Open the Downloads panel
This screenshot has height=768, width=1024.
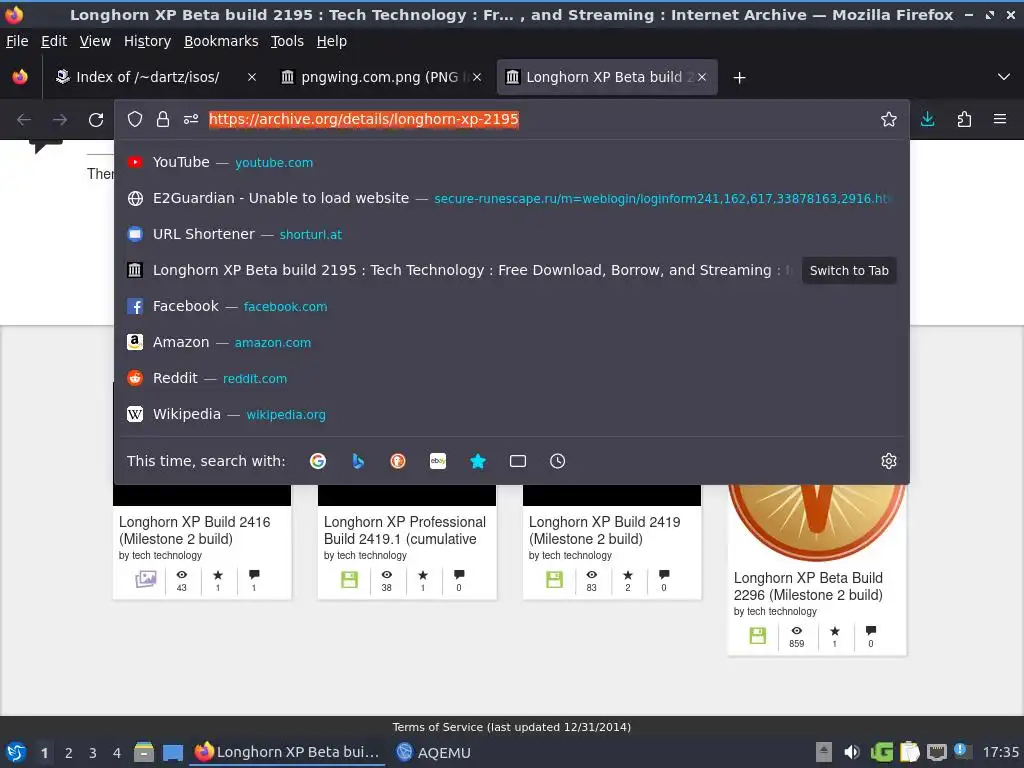pos(927,119)
